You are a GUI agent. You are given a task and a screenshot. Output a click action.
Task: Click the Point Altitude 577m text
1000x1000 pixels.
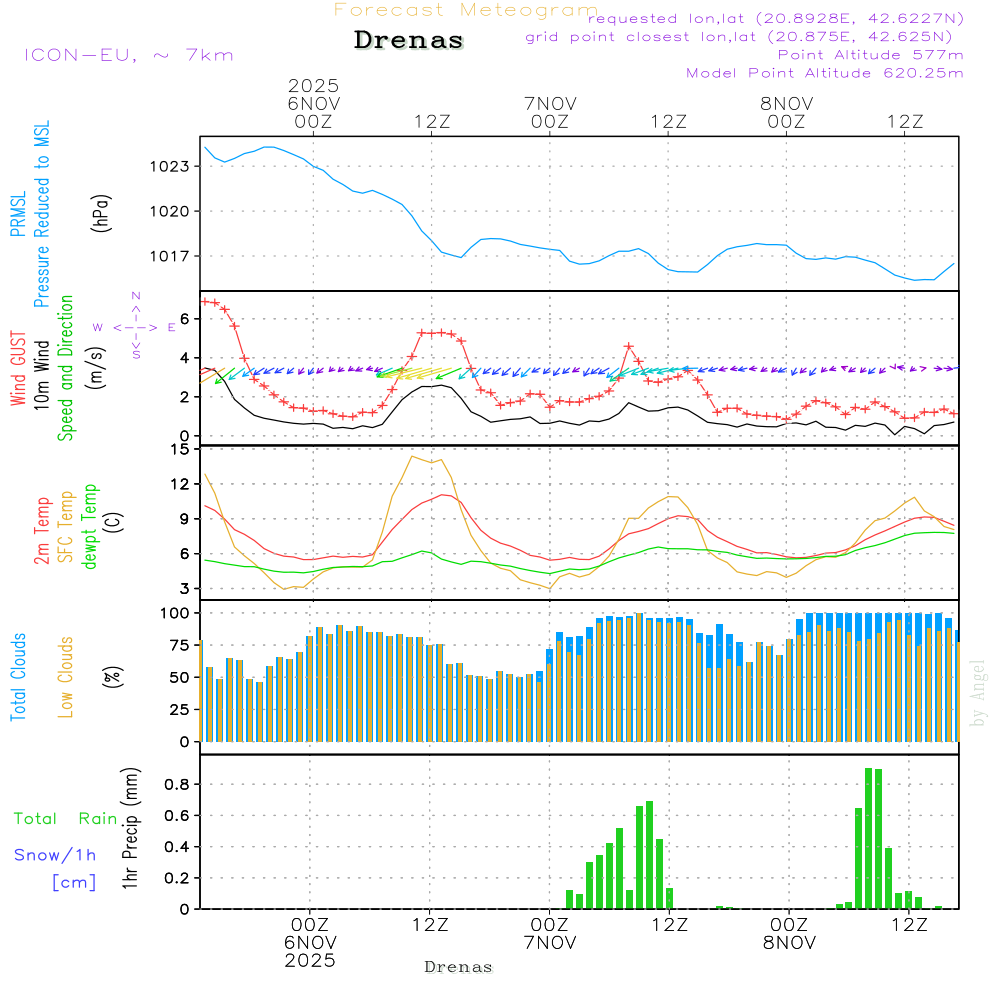pos(870,55)
